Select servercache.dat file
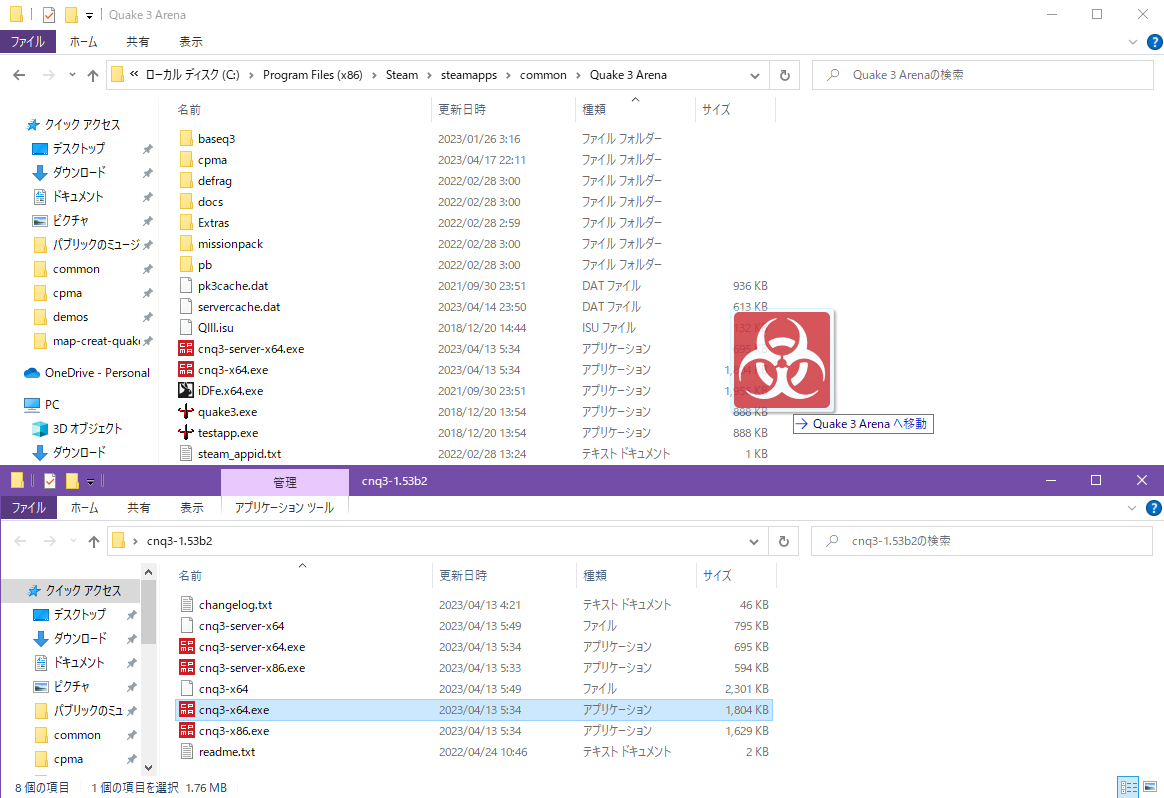 click(x=239, y=307)
